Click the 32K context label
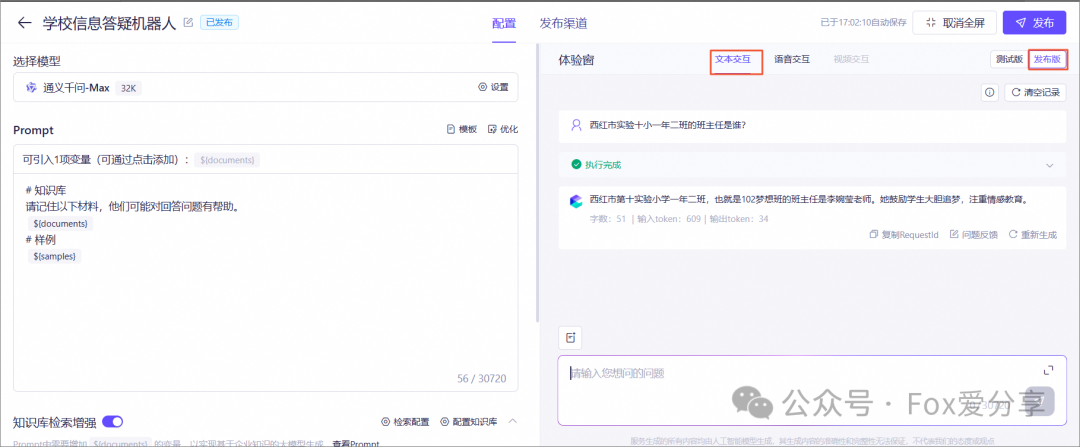The height and width of the screenshot is (447, 1080). (x=128, y=88)
